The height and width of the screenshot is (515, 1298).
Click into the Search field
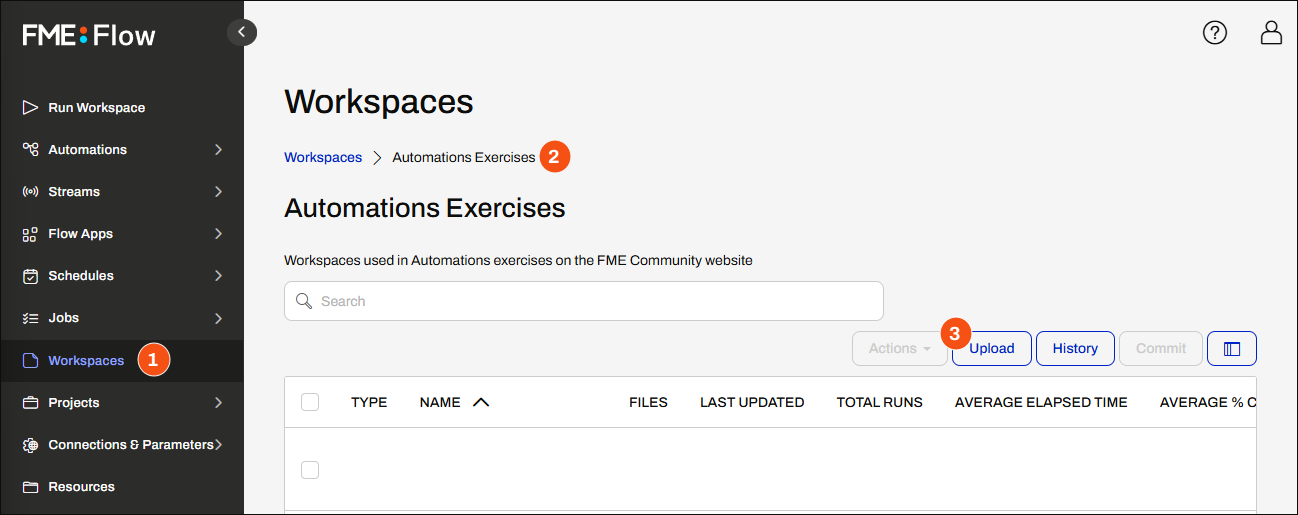pos(584,301)
